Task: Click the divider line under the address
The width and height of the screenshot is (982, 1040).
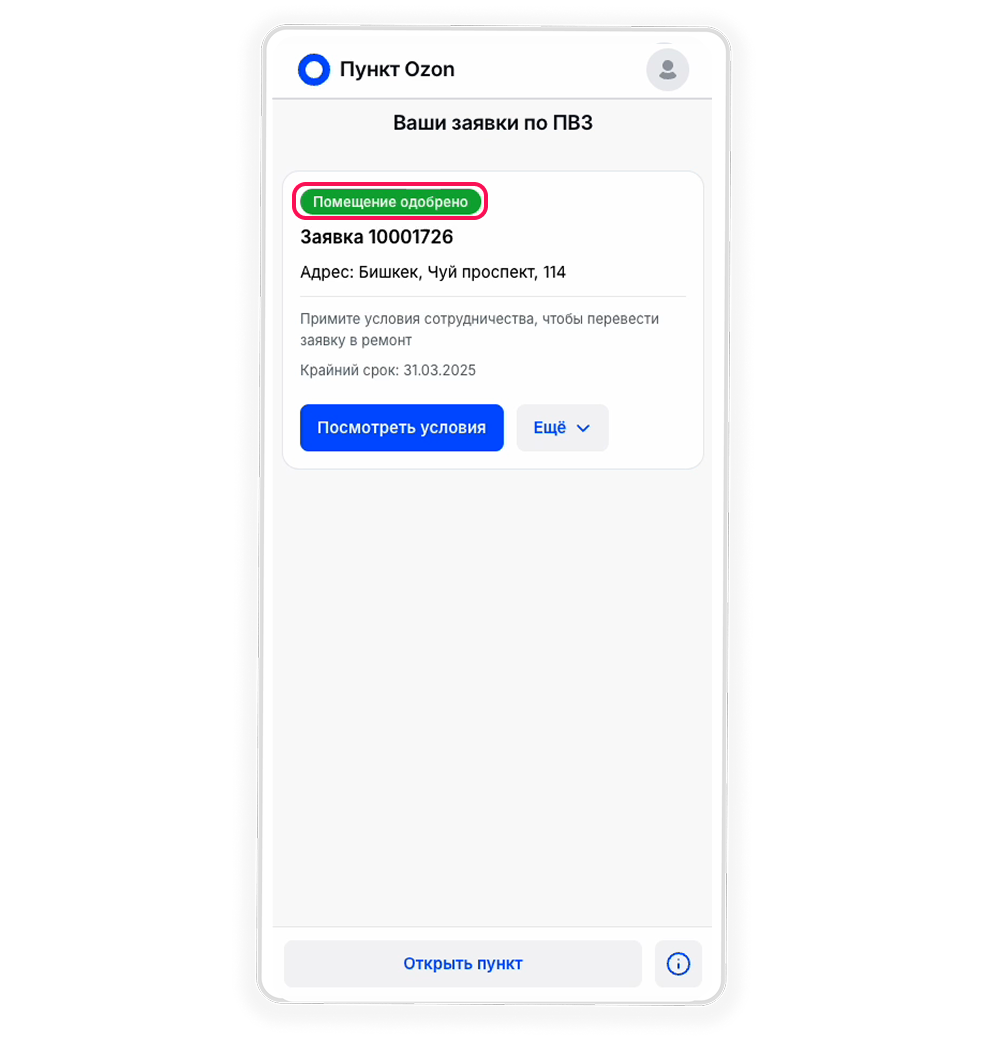Action: click(493, 296)
